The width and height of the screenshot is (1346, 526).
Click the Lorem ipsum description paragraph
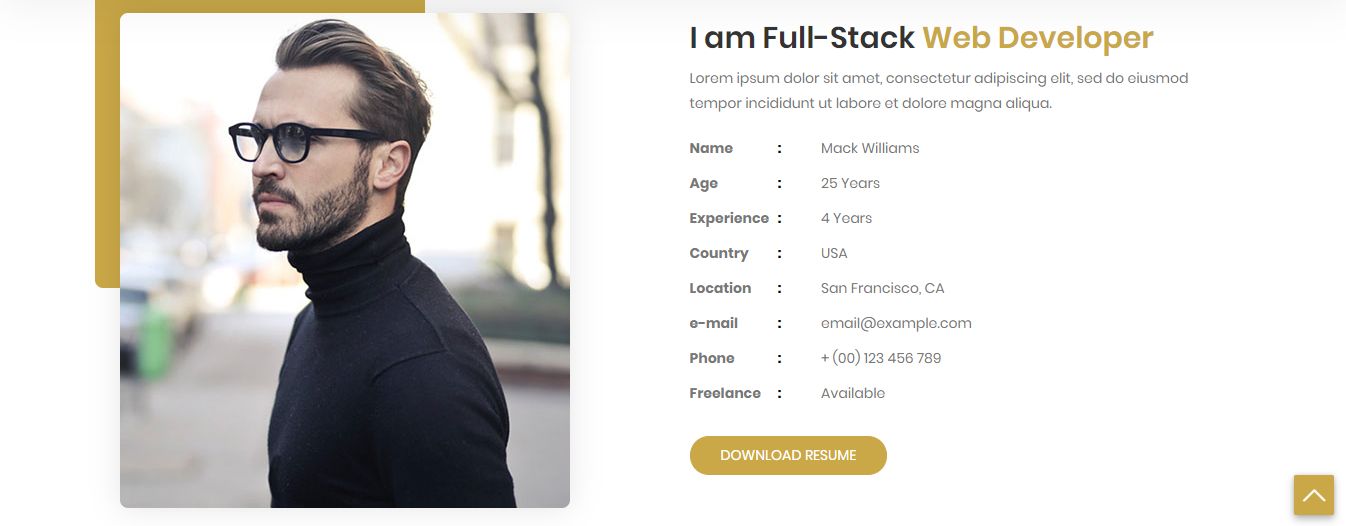(x=938, y=90)
